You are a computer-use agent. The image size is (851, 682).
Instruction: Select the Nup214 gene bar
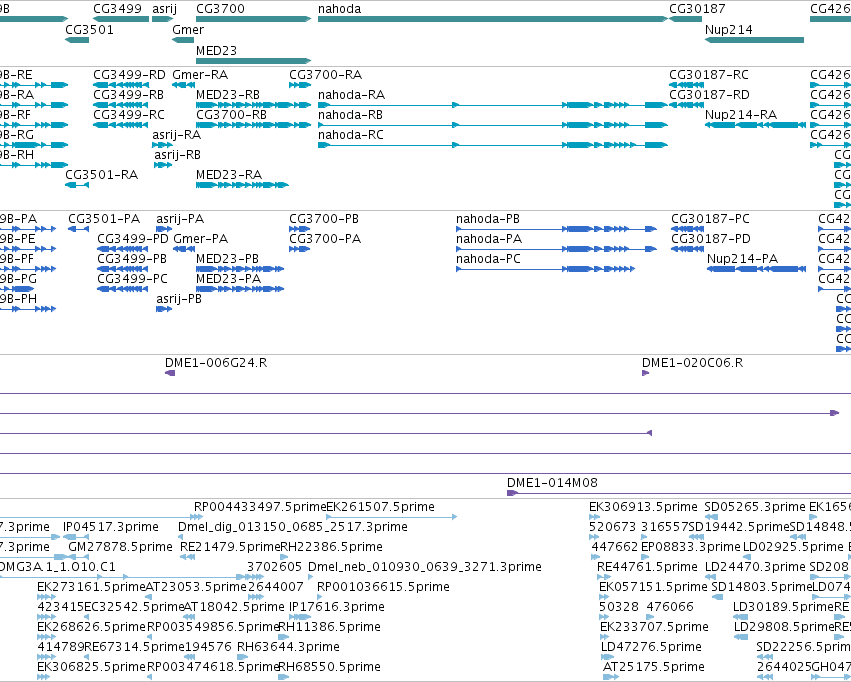point(754,40)
